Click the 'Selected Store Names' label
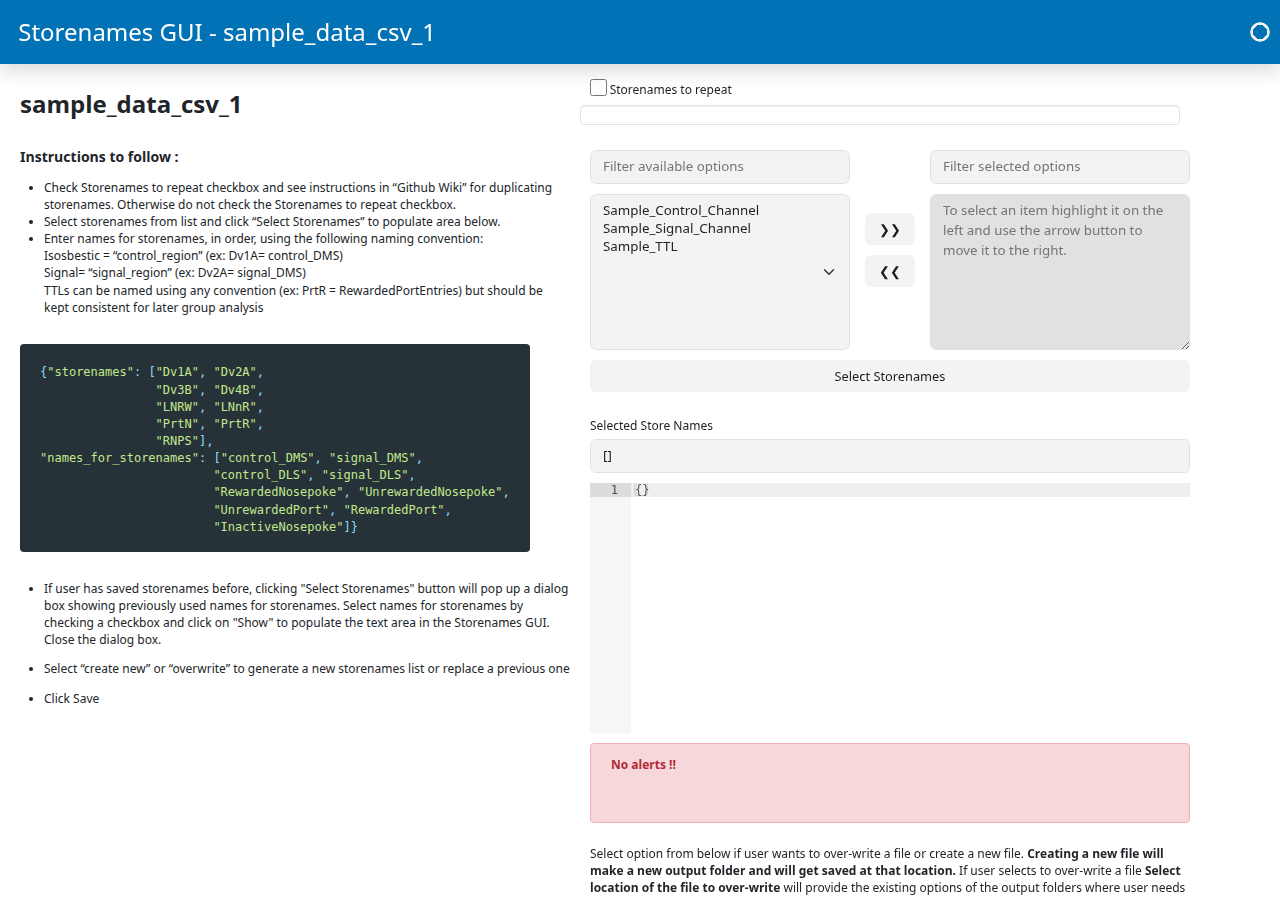 [x=651, y=425]
